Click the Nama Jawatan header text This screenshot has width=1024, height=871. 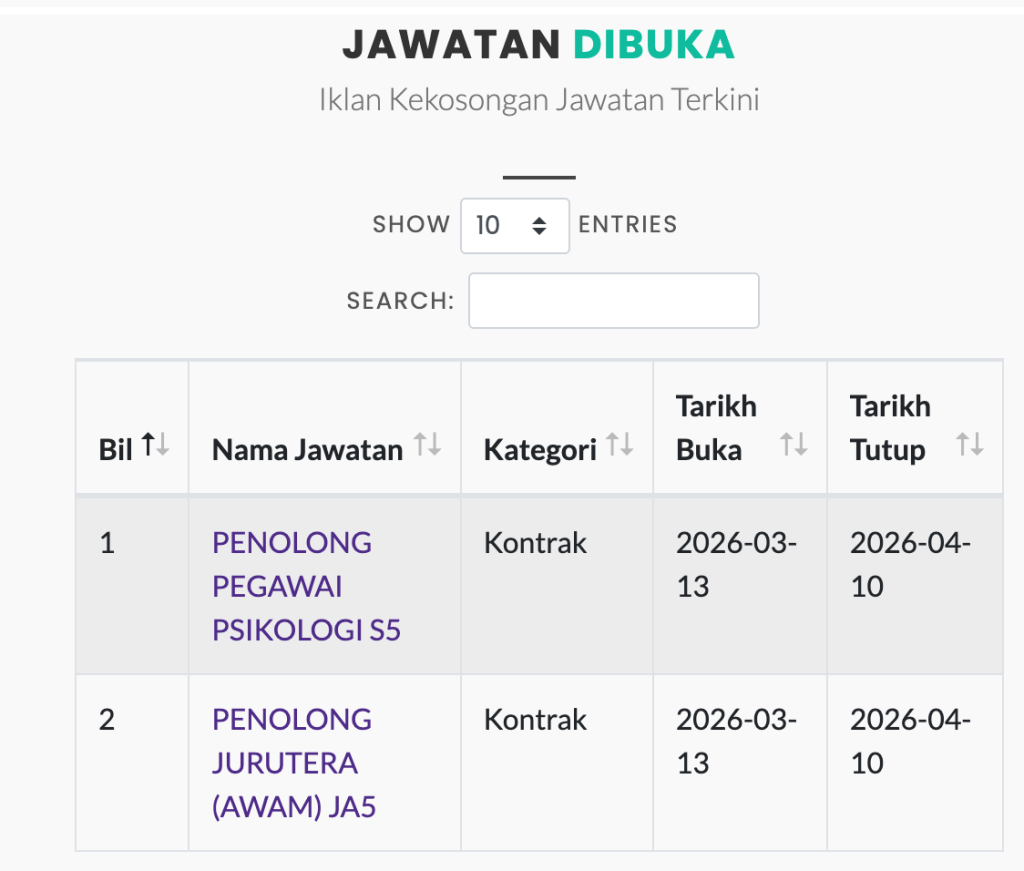(307, 450)
